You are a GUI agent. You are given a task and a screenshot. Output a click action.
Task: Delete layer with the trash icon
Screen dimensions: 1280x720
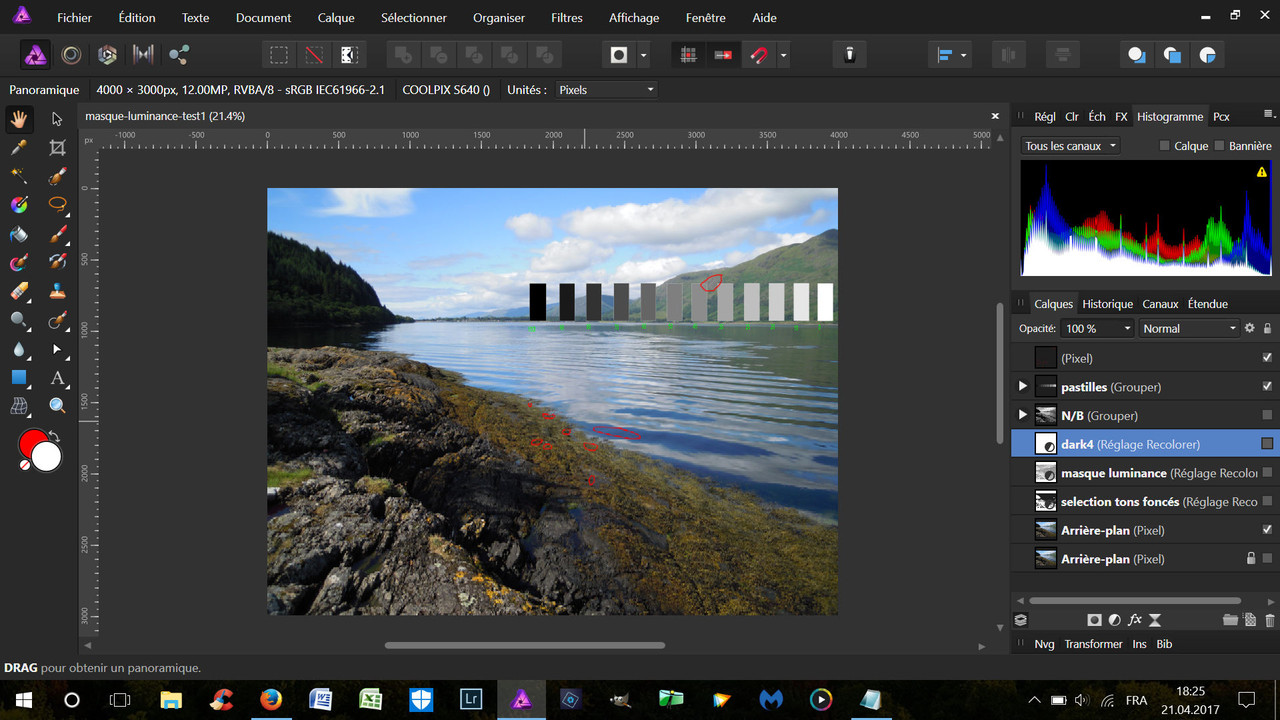pyautogui.click(x=1270, y=620)
